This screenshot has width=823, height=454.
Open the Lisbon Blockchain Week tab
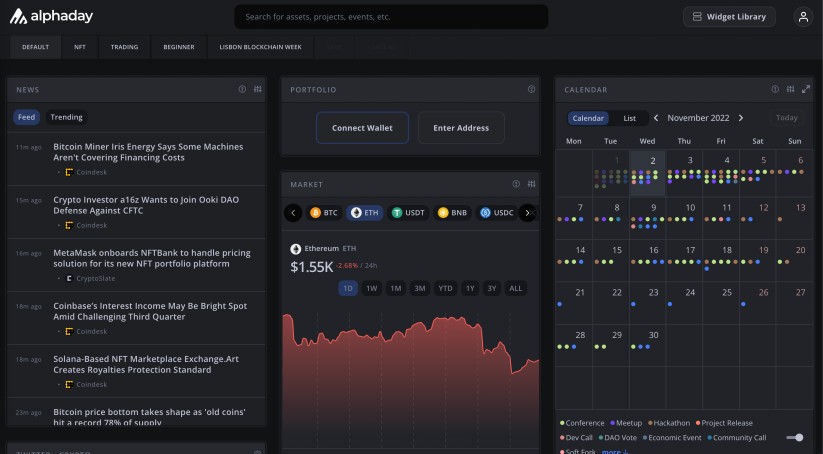tap(260, 47)
